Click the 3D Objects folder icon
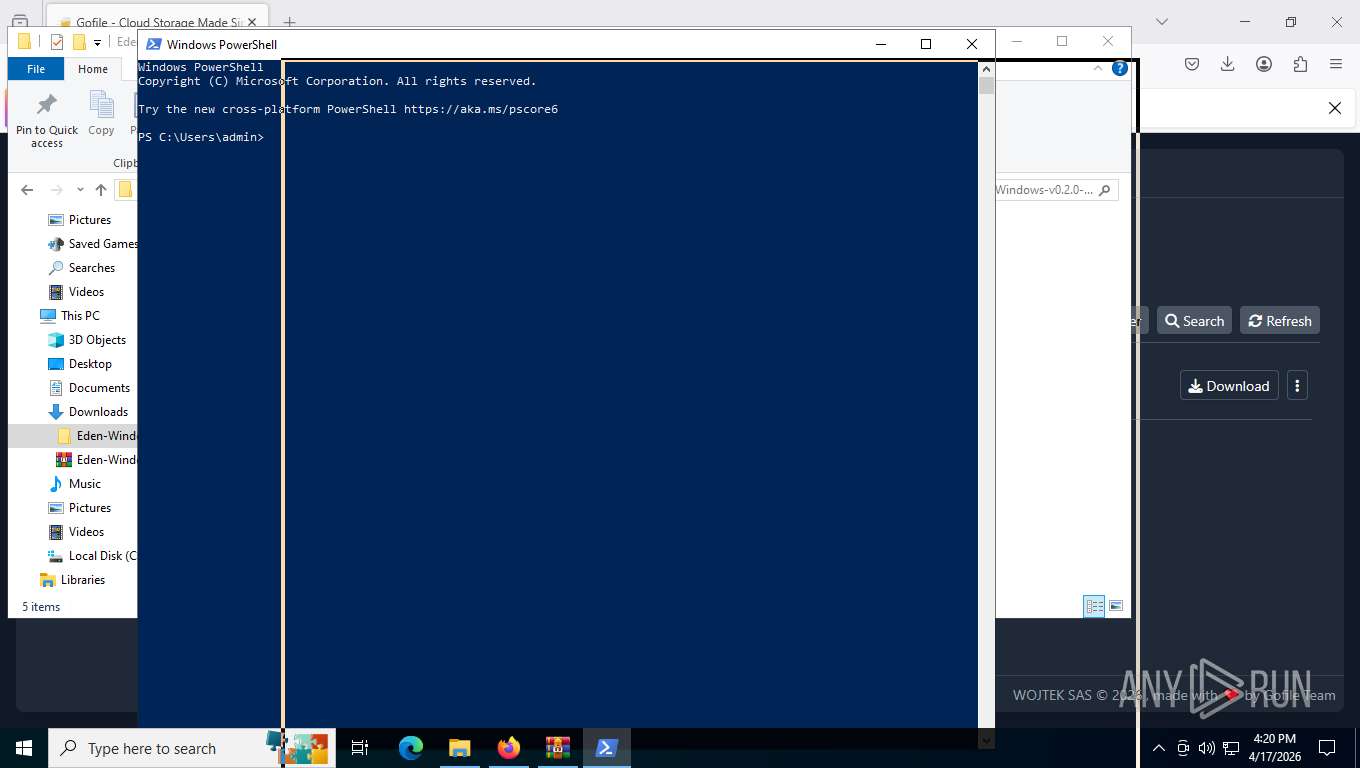 pos(56,340)
